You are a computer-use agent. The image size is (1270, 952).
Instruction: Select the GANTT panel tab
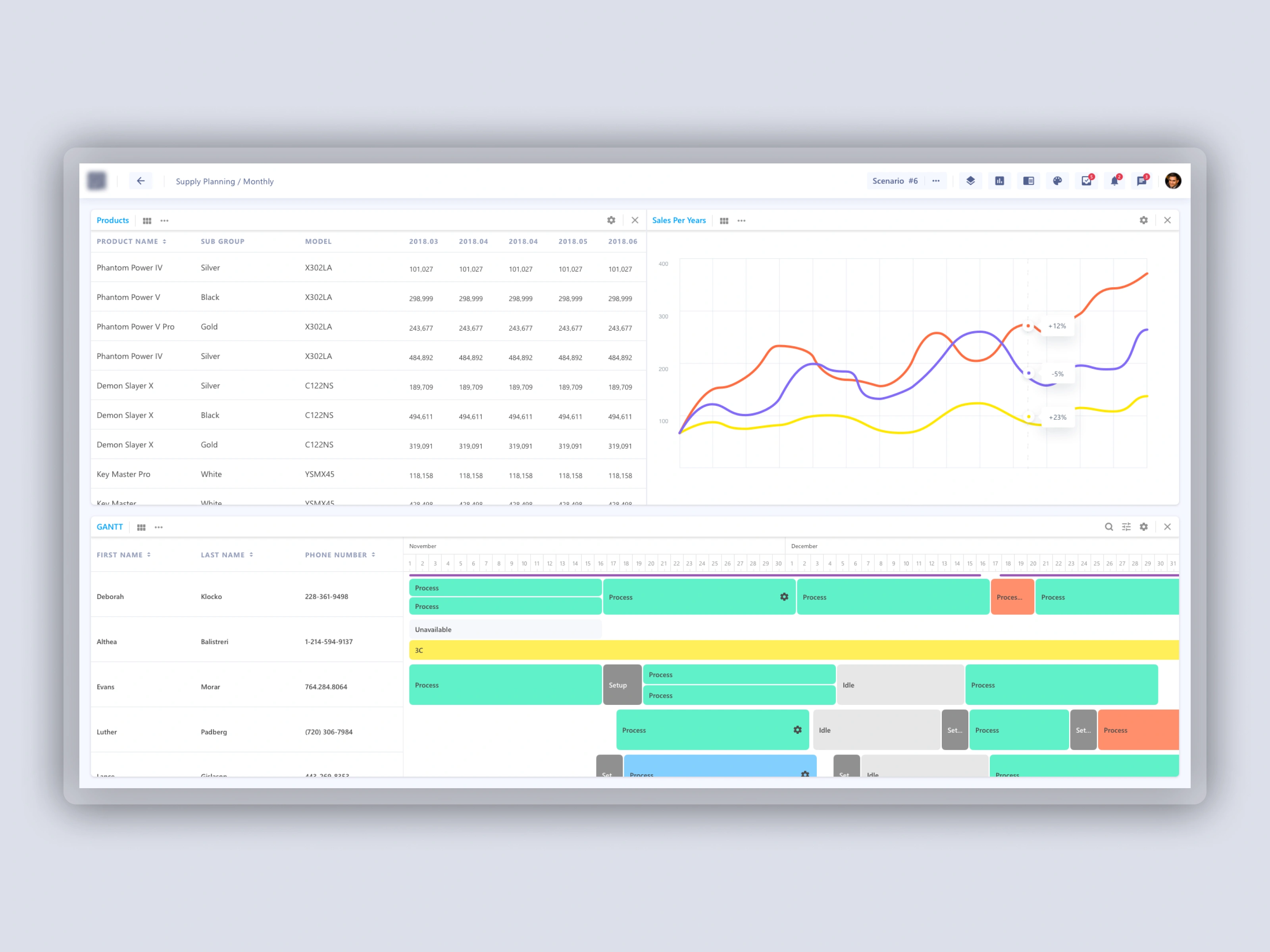pos(110,527)
